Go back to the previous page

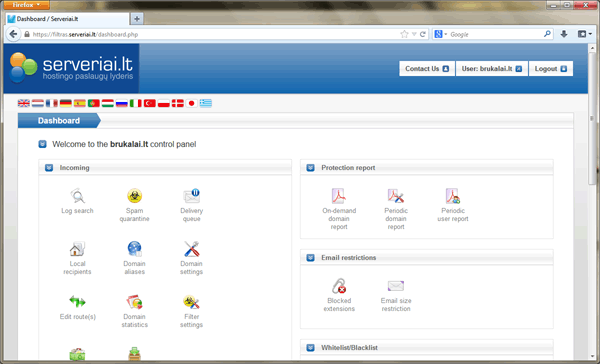13,34
